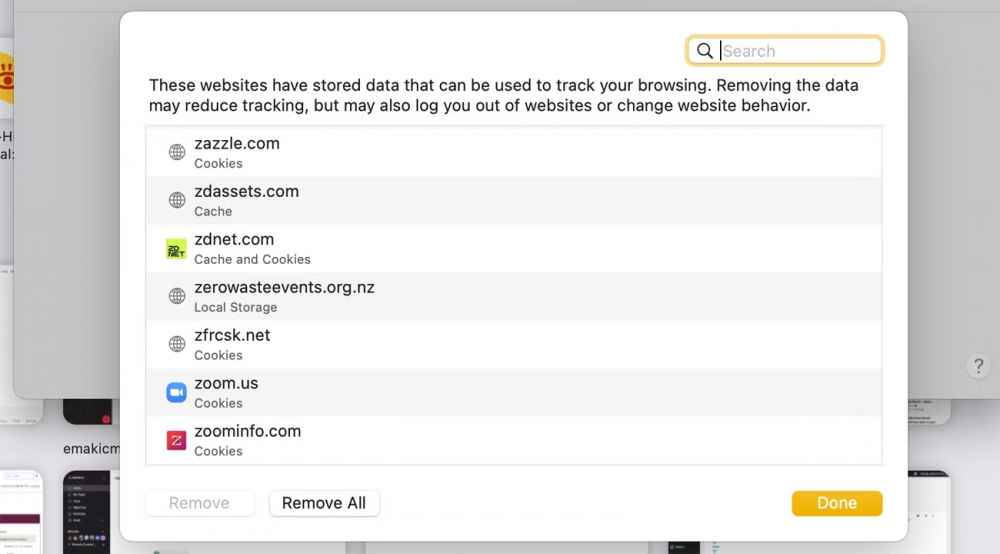Viewport: 1000px width, 554px height.
Task: Select the zazzle.com row
Action: click(500, 153)
